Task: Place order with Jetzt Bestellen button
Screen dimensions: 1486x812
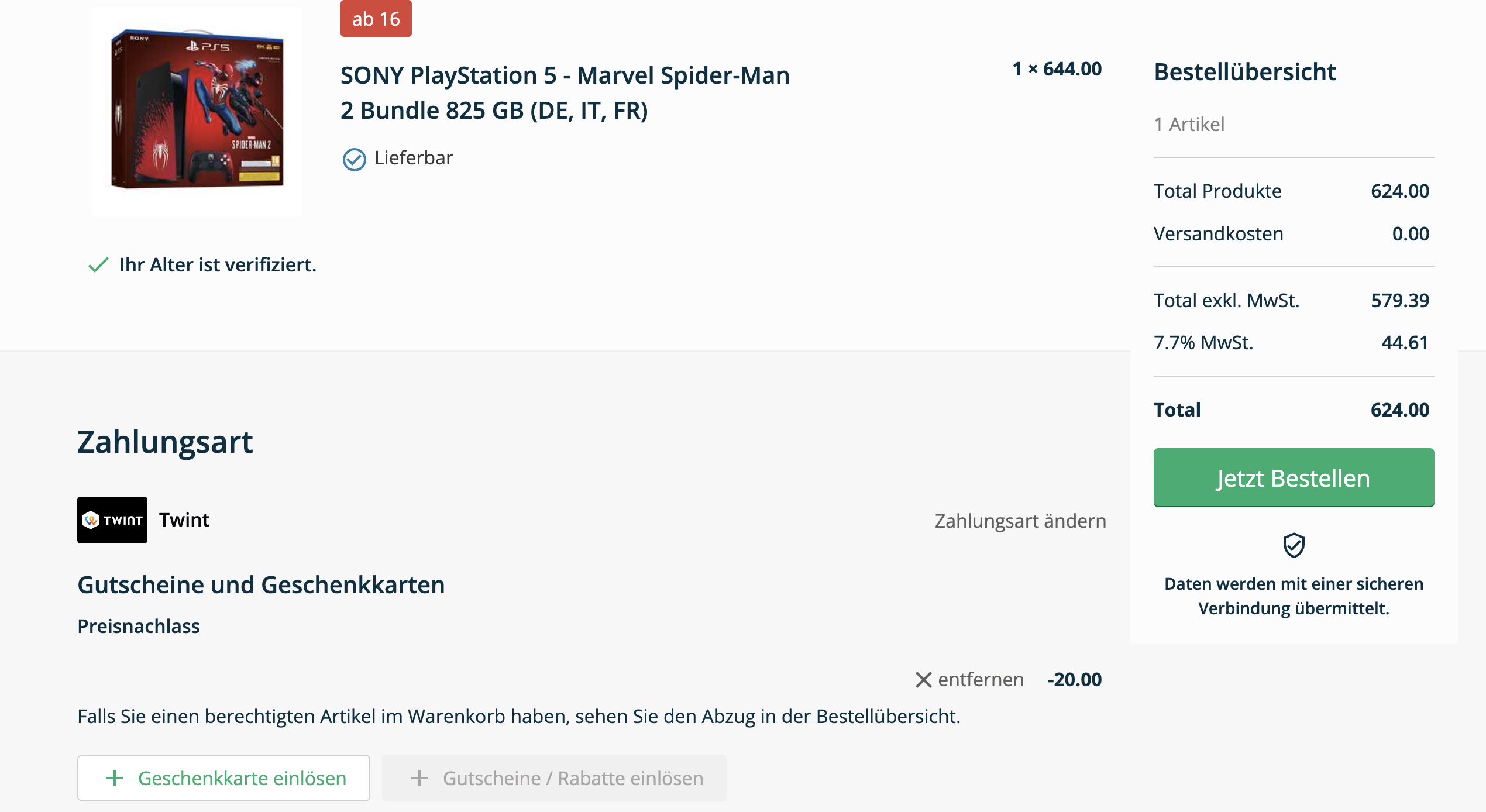Action: 1294,477
